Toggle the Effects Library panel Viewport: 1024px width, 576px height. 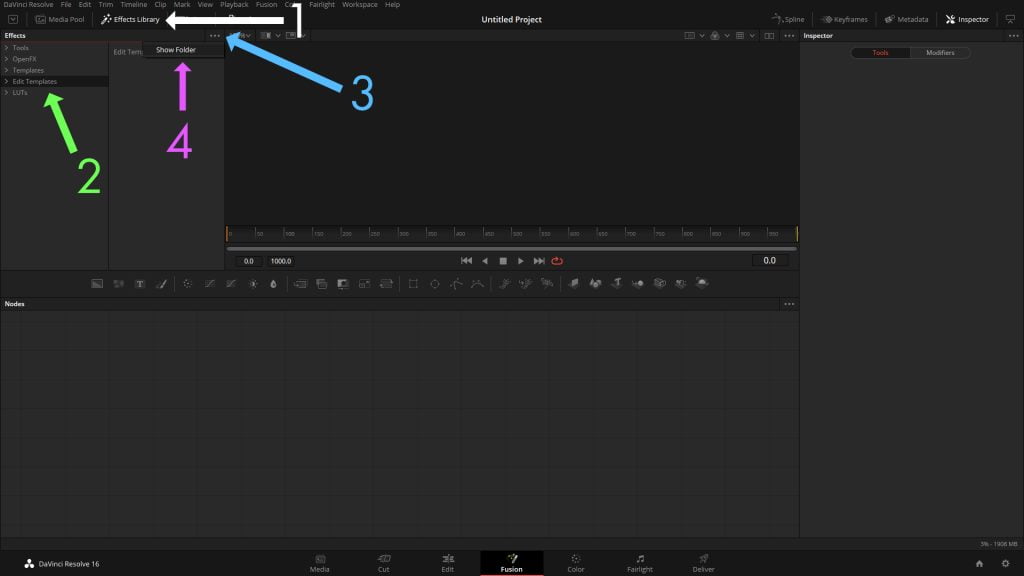[x=130, y=20]
